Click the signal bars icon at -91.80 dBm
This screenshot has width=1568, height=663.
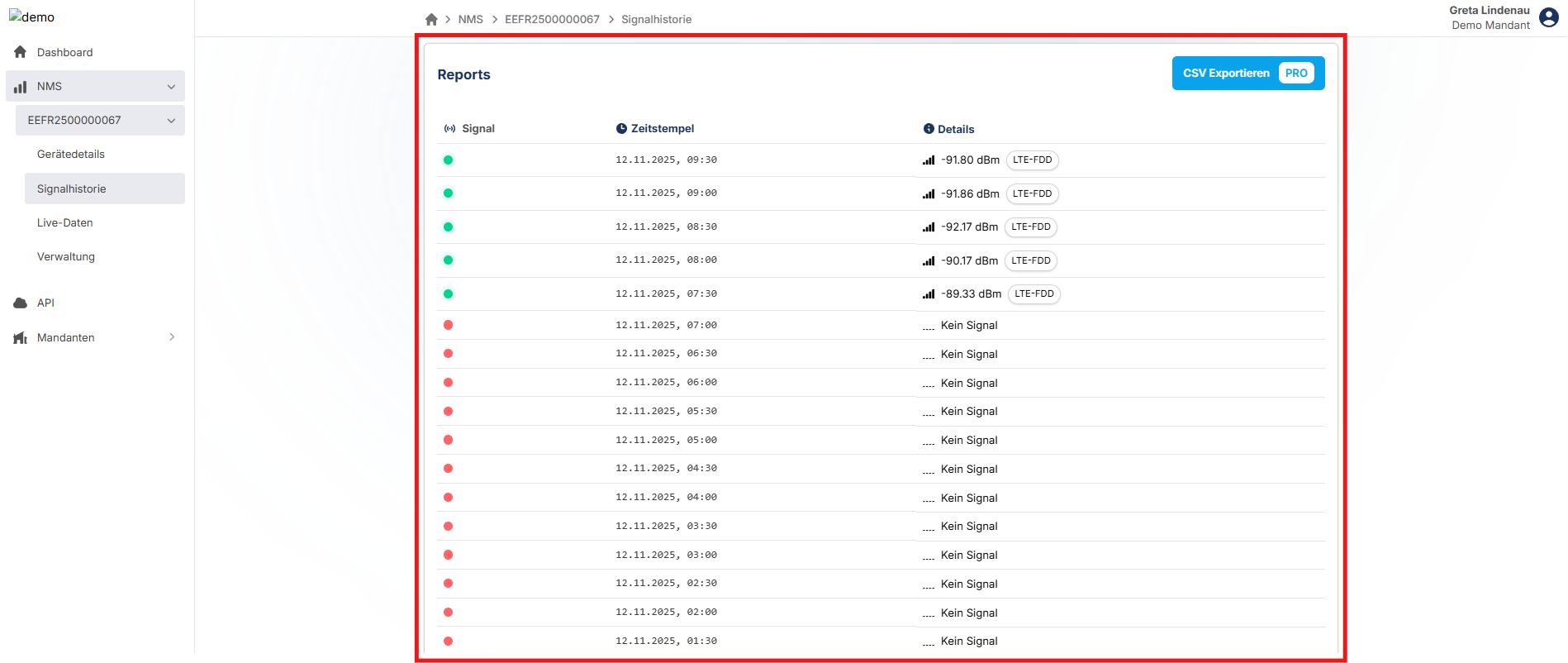(929, 160)
